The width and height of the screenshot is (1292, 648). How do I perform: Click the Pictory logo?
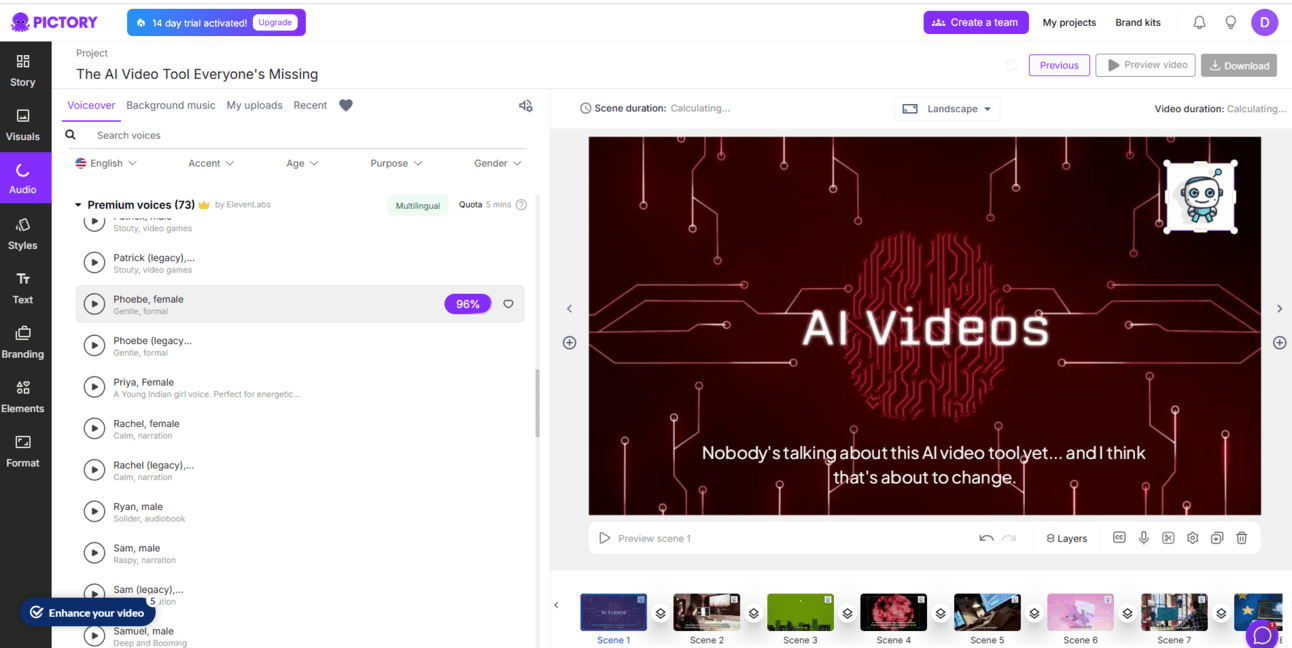click(x=53, y=22)
